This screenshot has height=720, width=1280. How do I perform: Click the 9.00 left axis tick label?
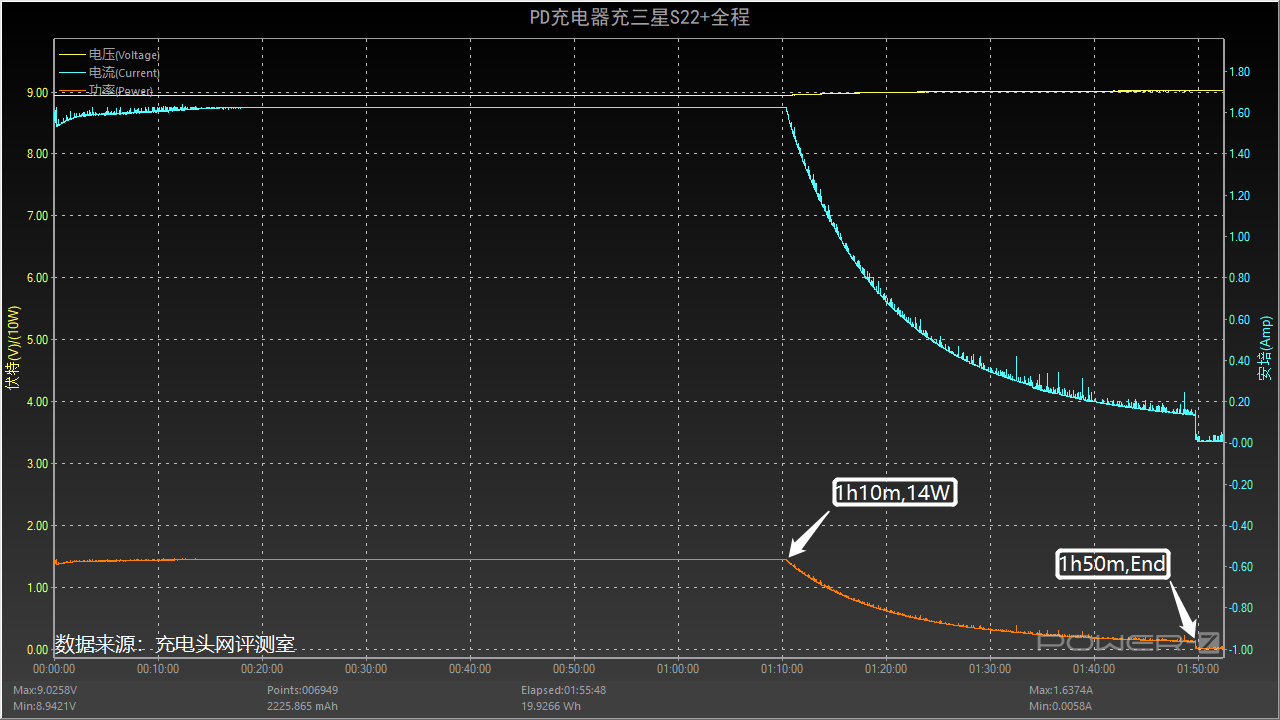(x=37, y=92)
